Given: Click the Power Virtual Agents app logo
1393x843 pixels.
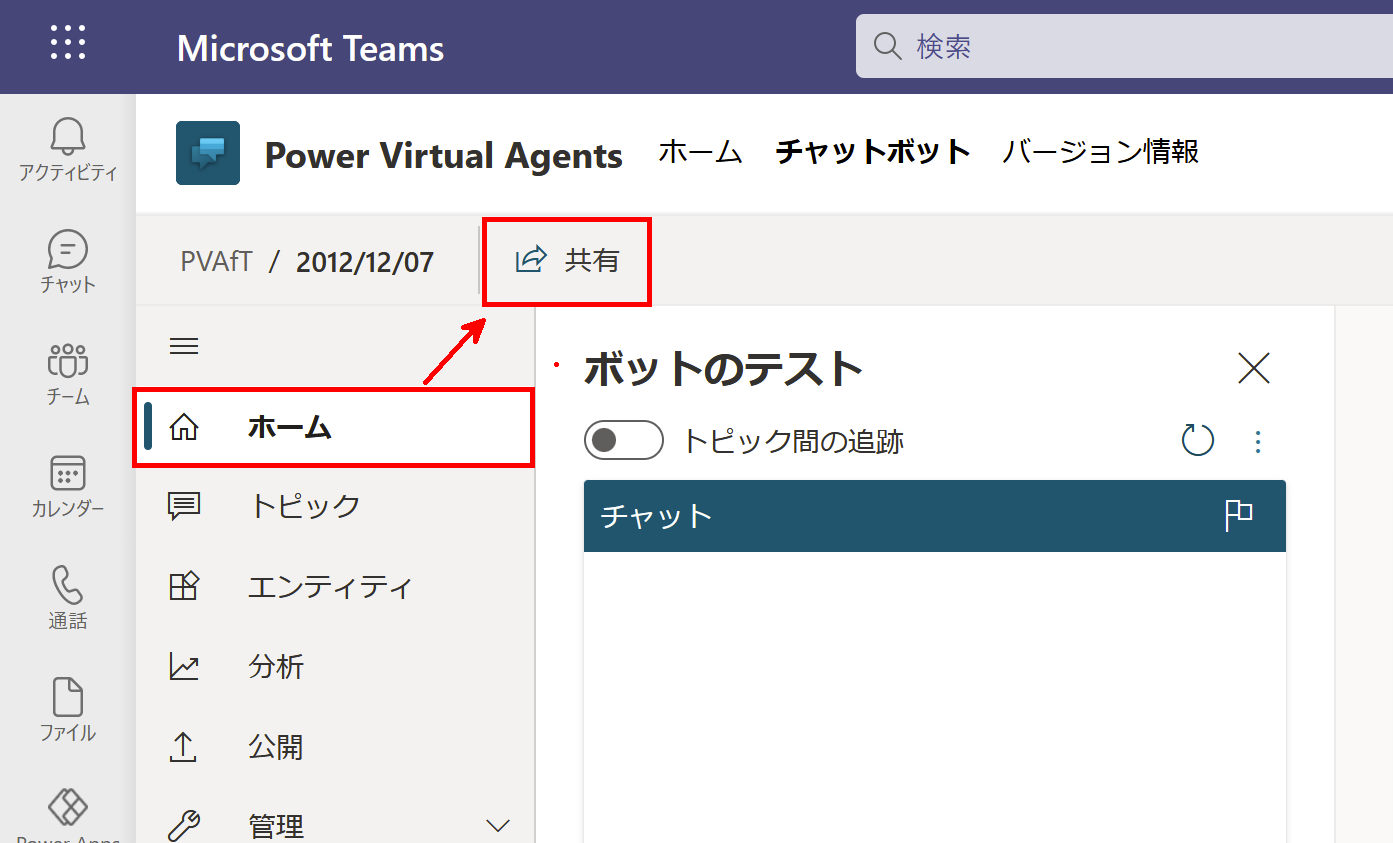Looking at the screenshot, I should click(x=208, y=153).
